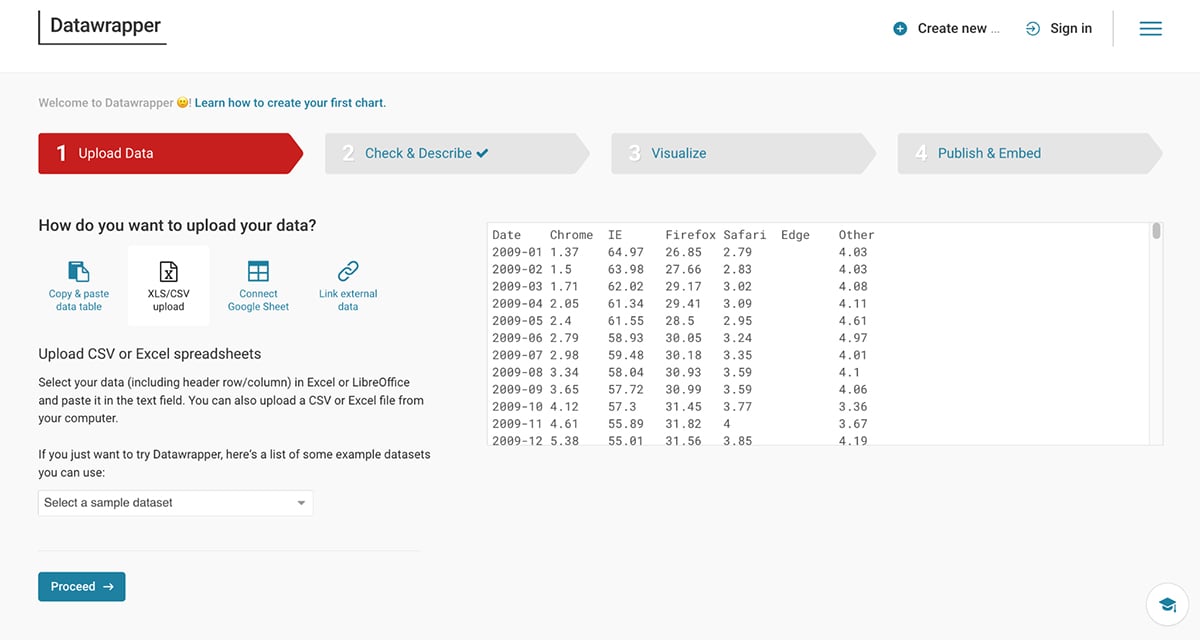The height and width of the screenshot is (640, 1200).
Task: Open the hamburger menu
Action: click(1150, 28)
